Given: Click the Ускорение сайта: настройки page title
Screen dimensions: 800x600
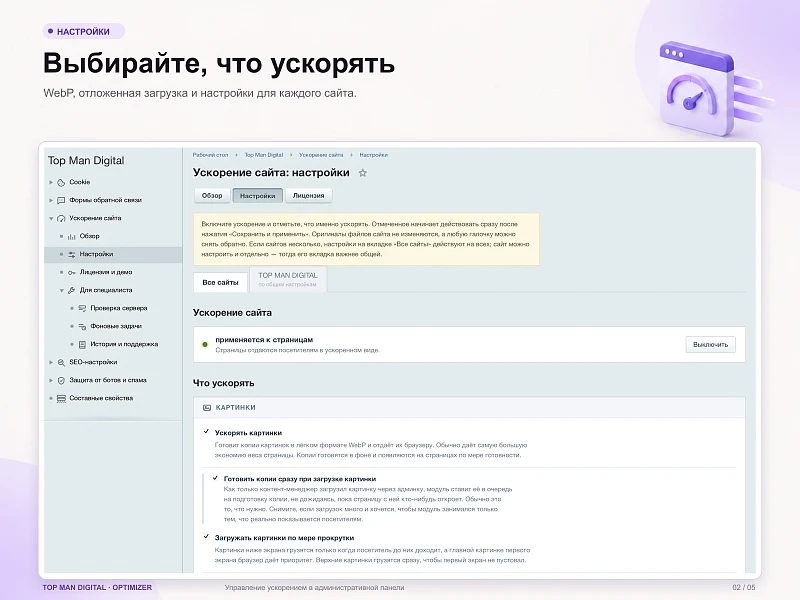Looking at the screenshot, I should [x=271, y=173].
